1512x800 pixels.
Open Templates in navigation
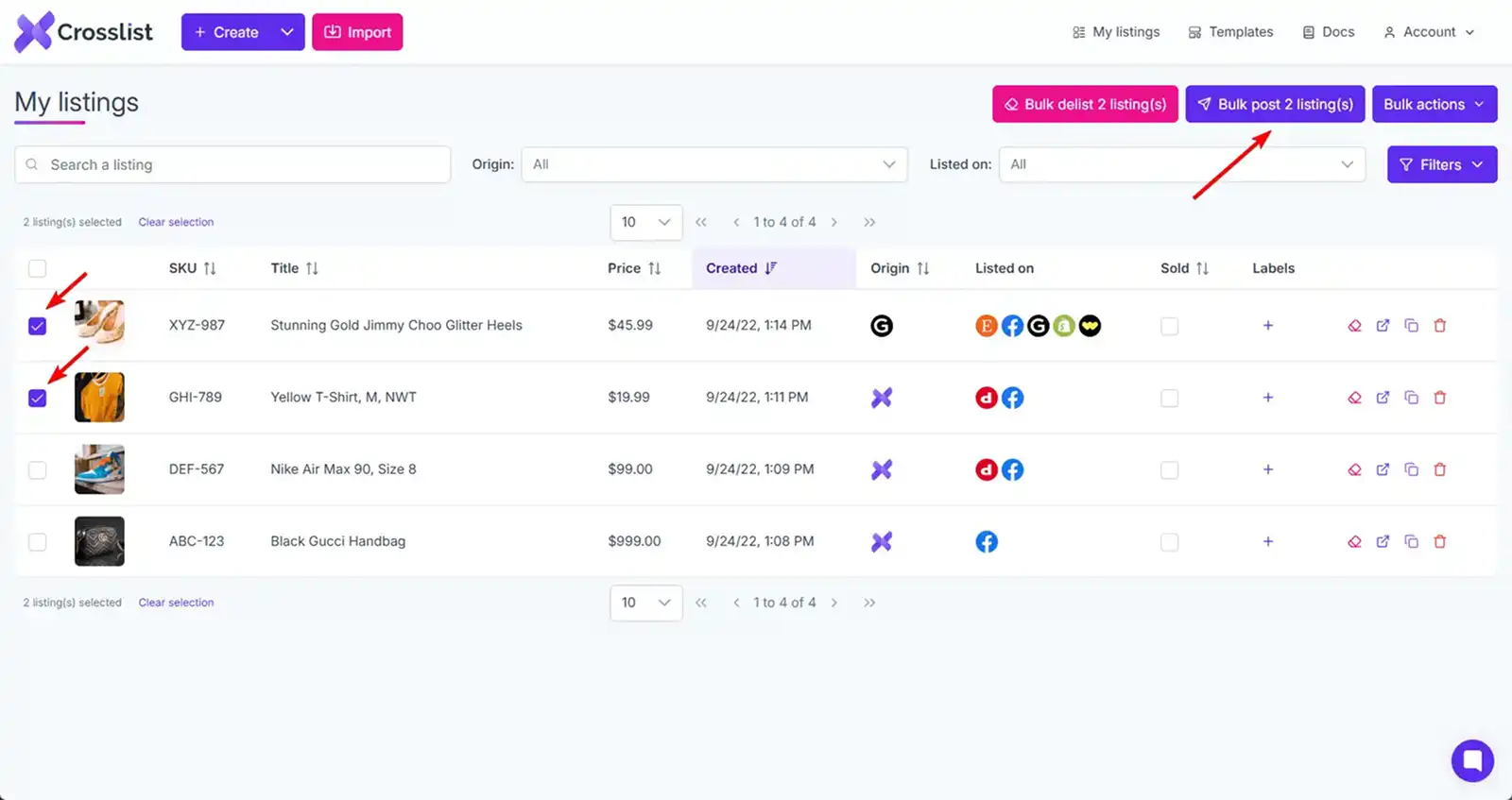(x=1230, y=32)
